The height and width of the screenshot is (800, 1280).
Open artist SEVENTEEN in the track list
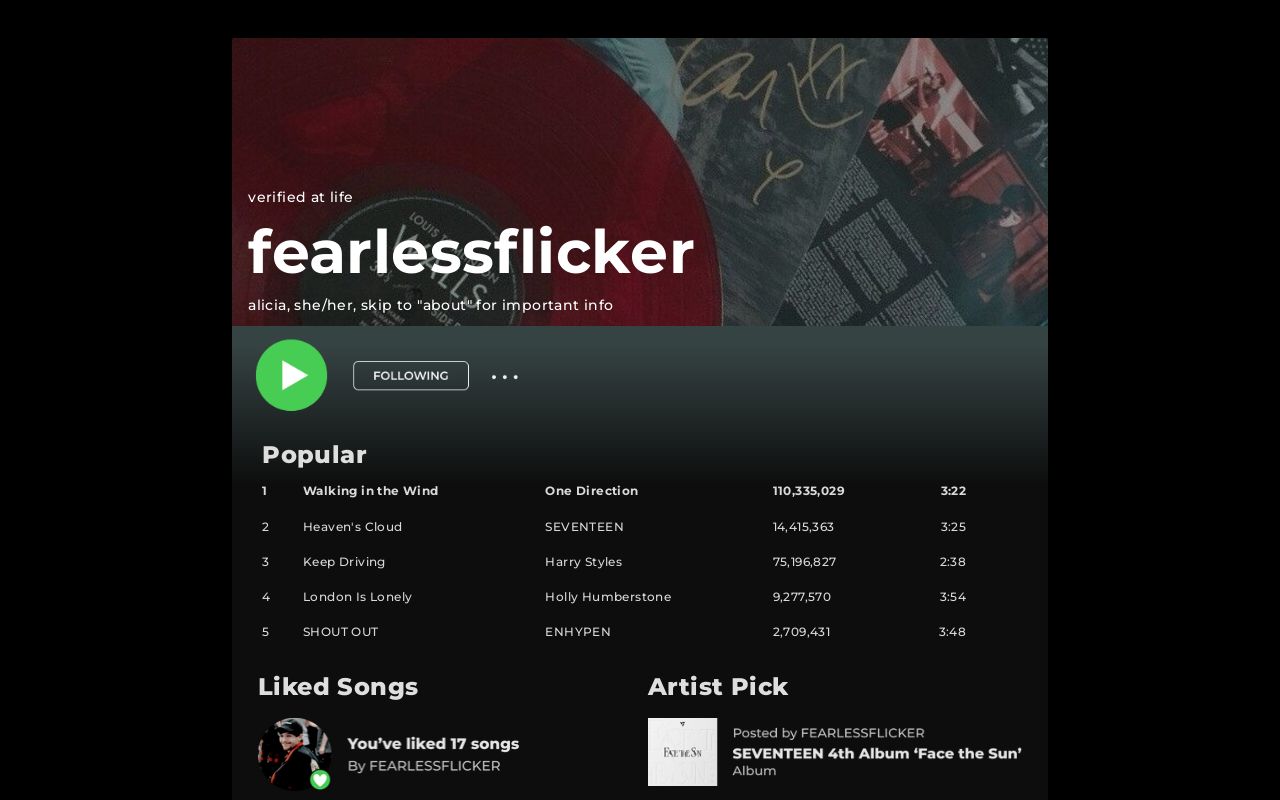pyautogui.click(x=584, y=527)
